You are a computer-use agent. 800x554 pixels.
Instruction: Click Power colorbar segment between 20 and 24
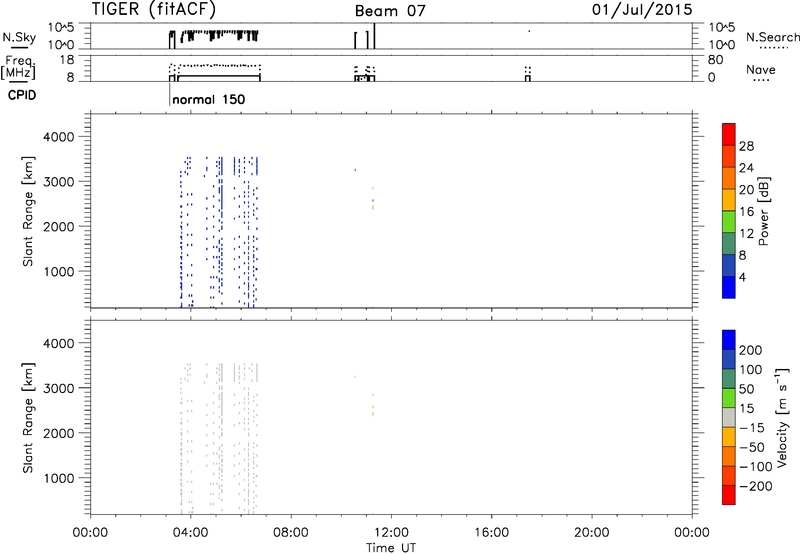pyautogui.click(x=729, y=178)
